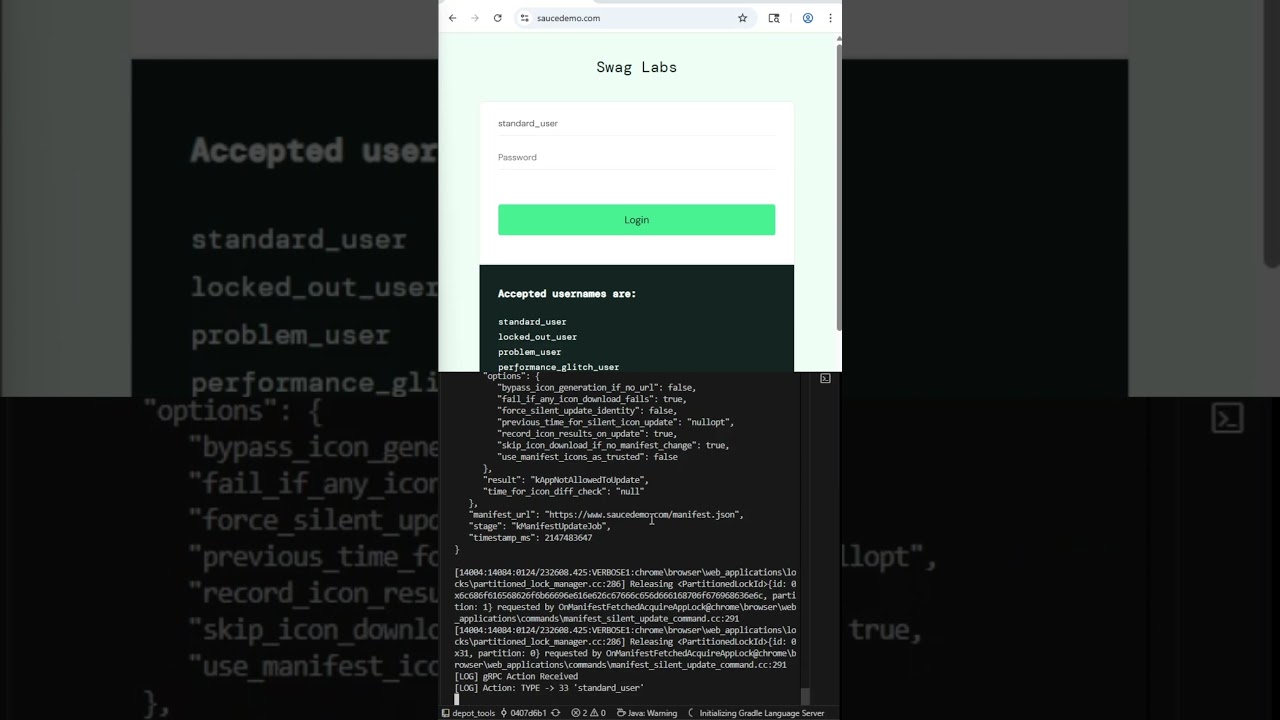Click 'locked_out_user' in the usernames list
Viewport: 1280px width, 720px height.
(537, 337)
